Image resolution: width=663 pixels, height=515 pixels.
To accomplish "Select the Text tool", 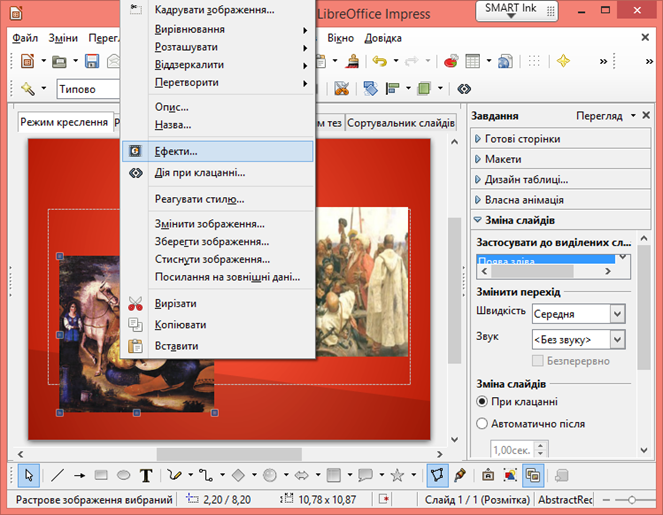I will [146, 475].
